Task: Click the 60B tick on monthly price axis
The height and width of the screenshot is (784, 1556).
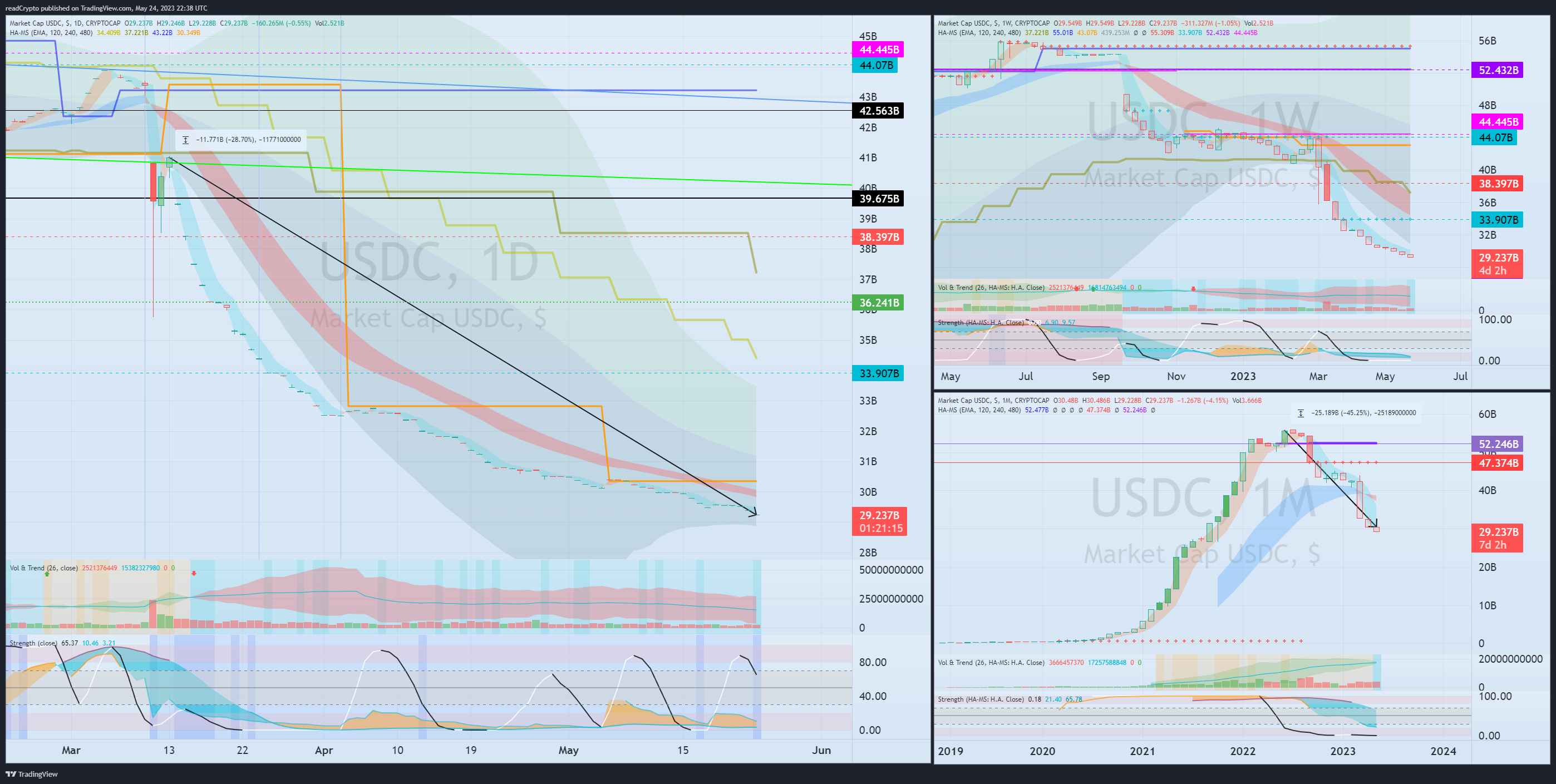Action: [1487, 415]
